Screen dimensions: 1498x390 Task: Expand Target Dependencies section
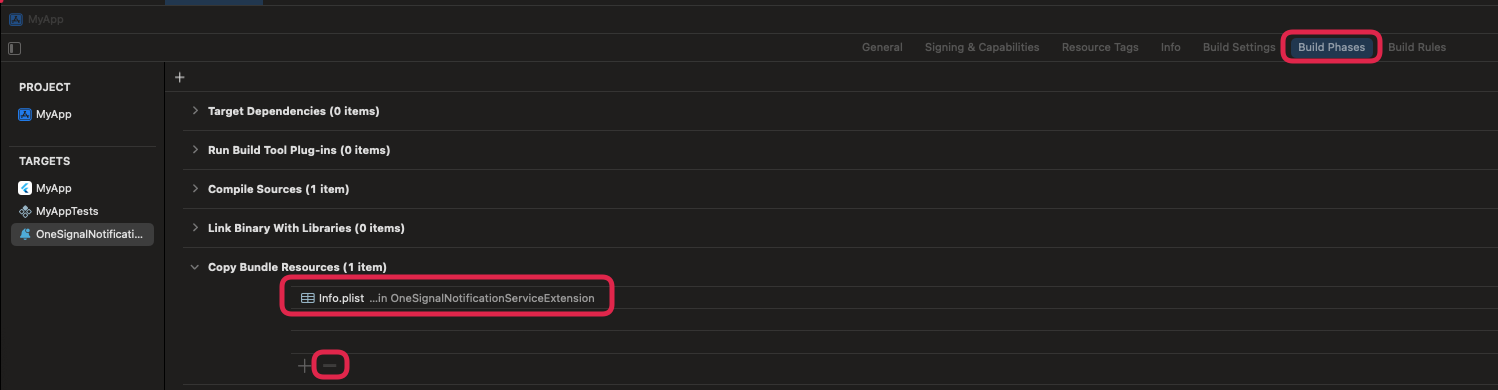tap(195, 111)
